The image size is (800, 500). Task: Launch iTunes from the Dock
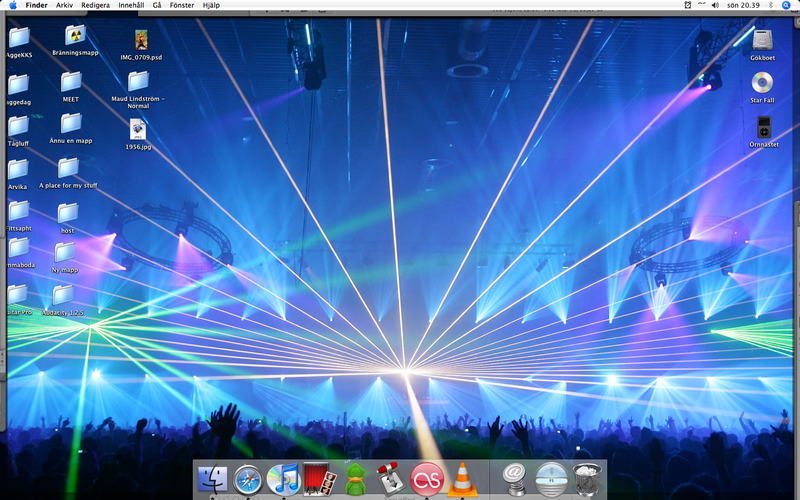283,480
